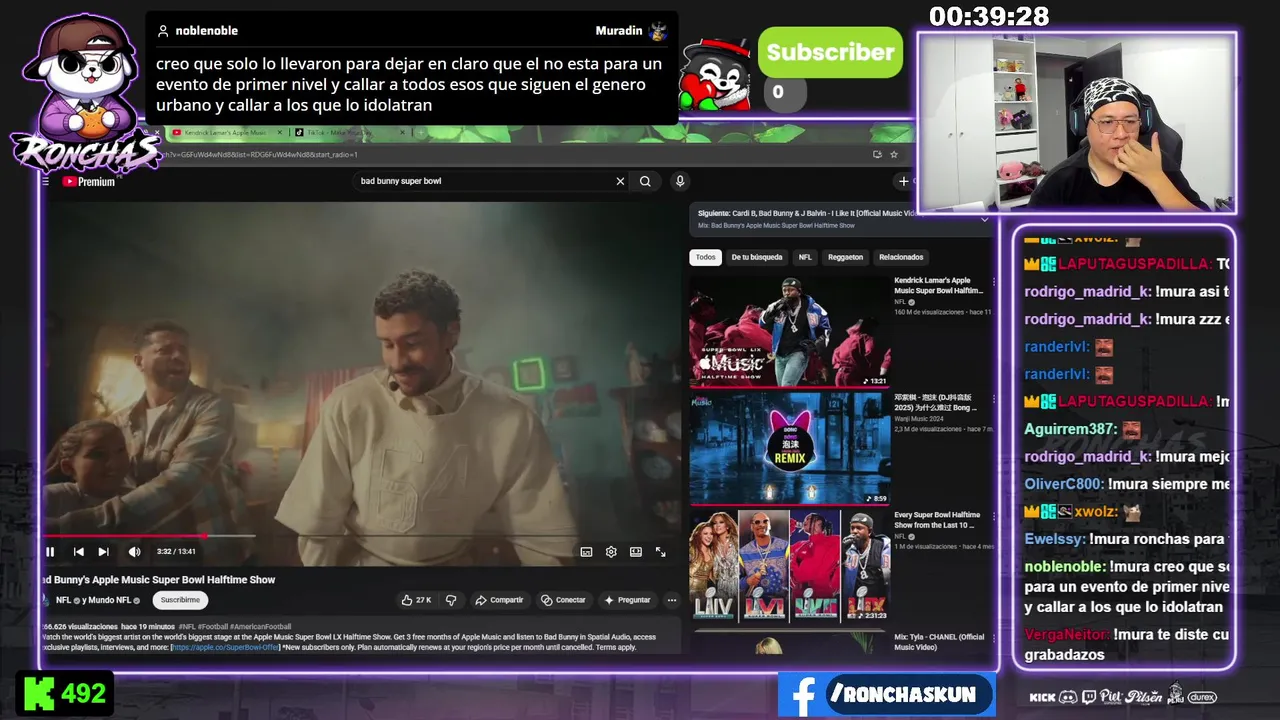Click the install app icon in address bar
Screen dimensions: 1280x720
877,154
